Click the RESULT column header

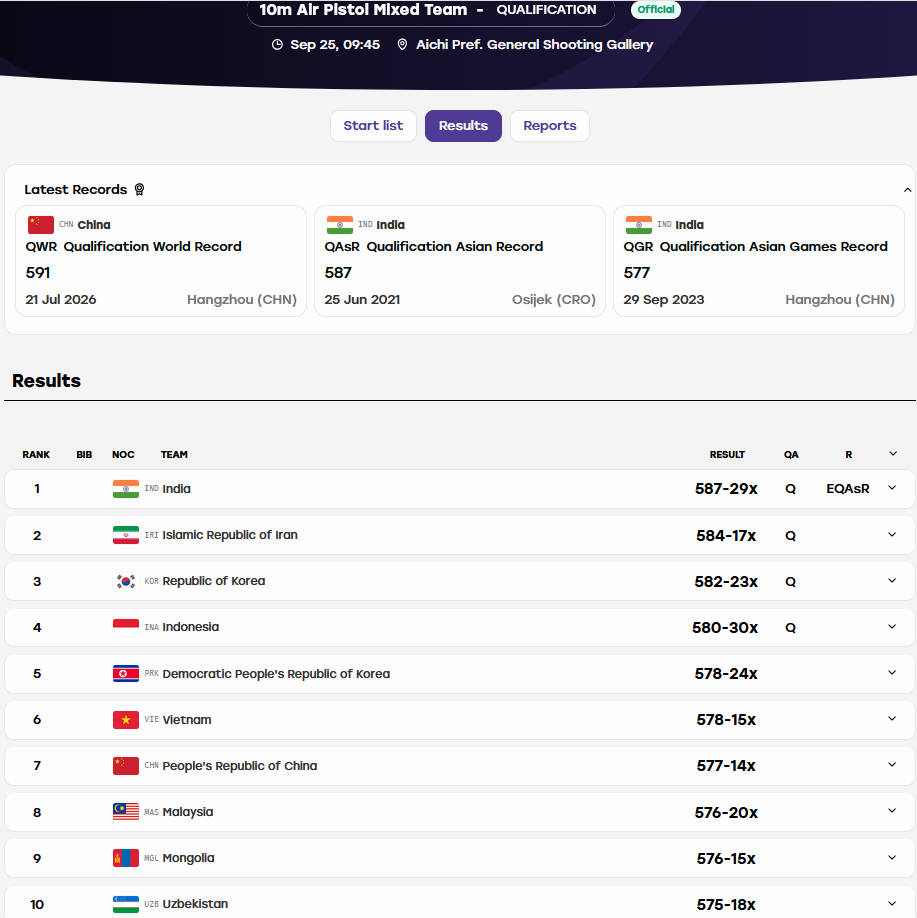[727, 455]
